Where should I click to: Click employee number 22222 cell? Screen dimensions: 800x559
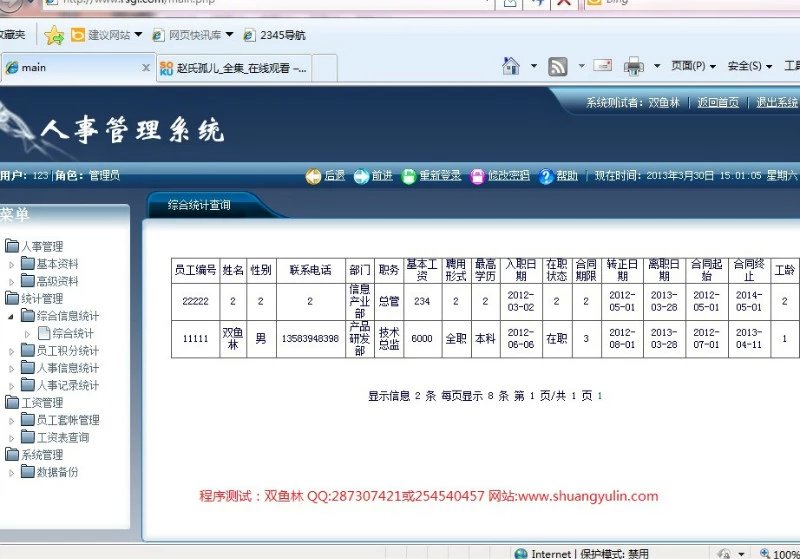[195, 301]
